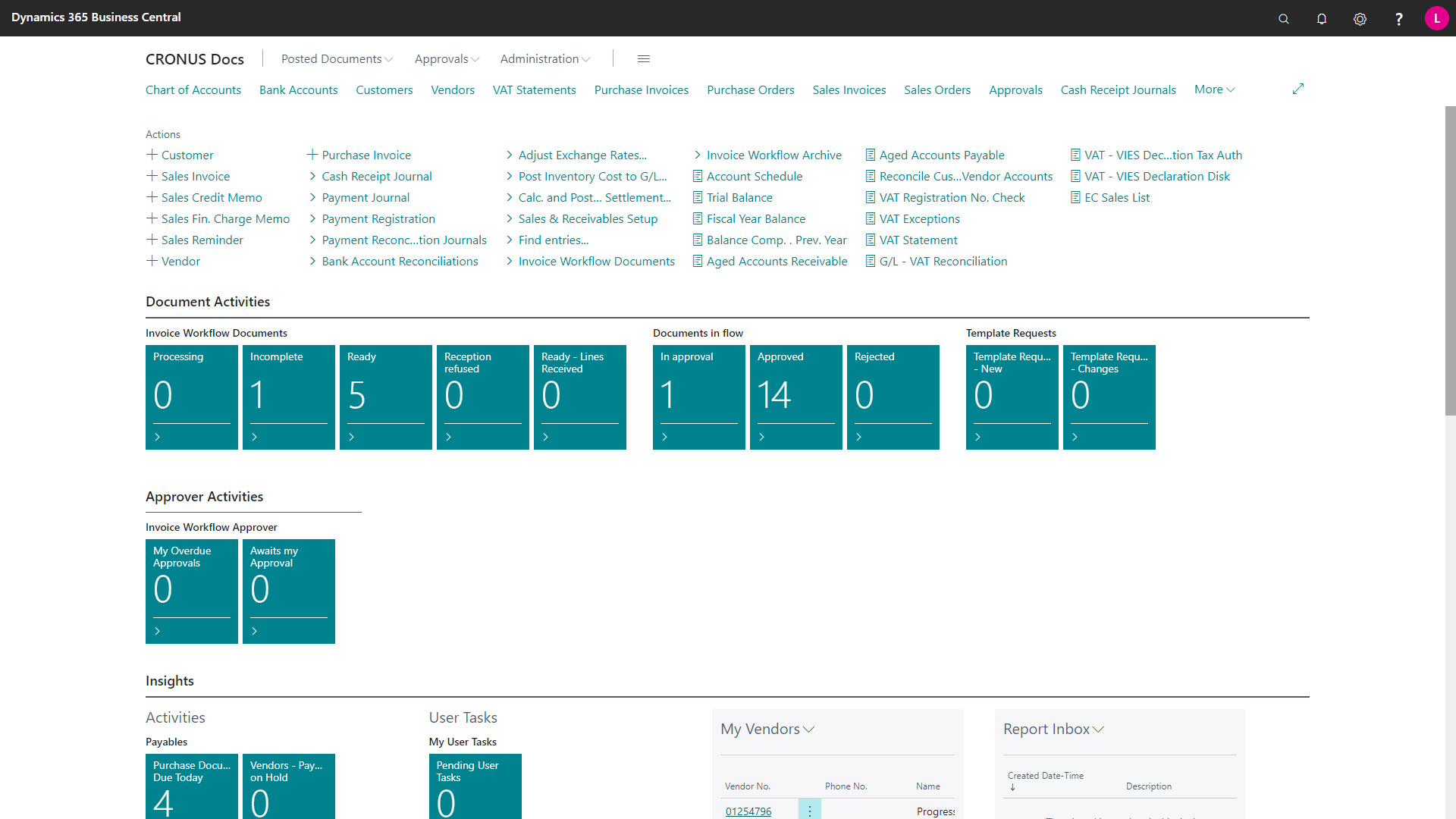Click the hamburger menu icon
The width and height of the screenshot is (1456, 819).
coord(644,57)
